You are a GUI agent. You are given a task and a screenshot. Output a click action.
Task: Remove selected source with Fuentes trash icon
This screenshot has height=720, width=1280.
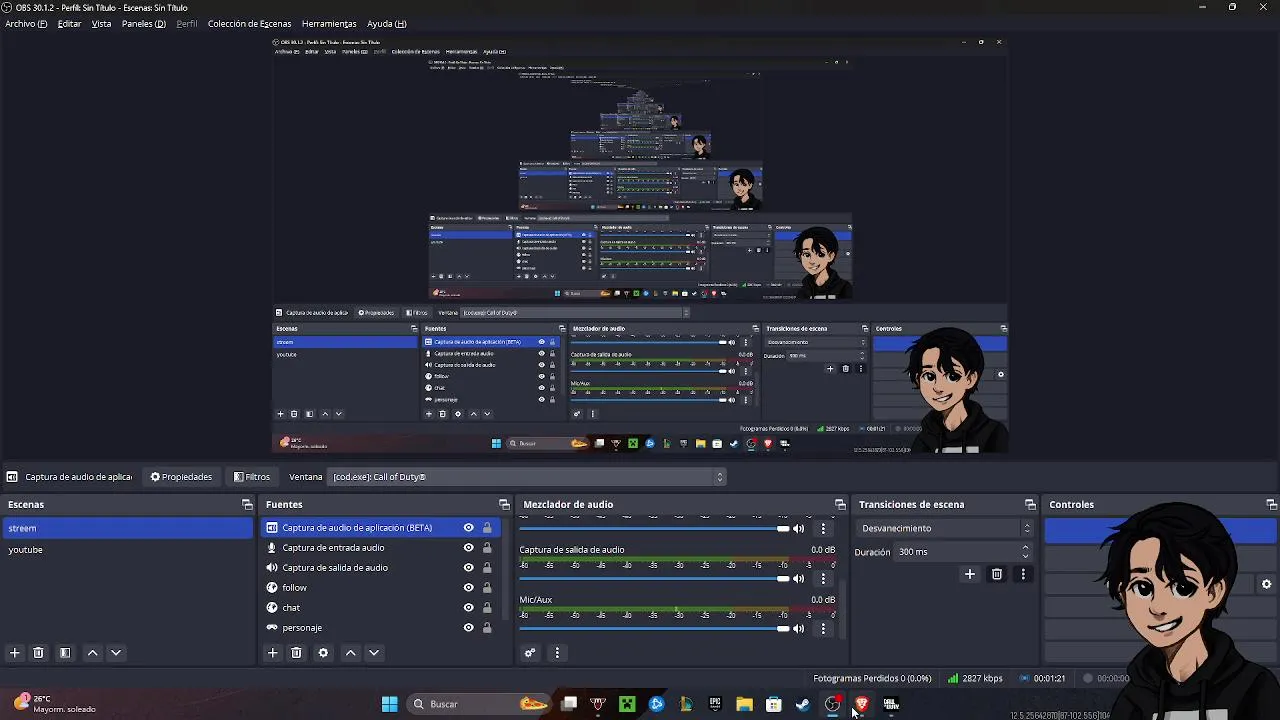(x=296, y=653)
